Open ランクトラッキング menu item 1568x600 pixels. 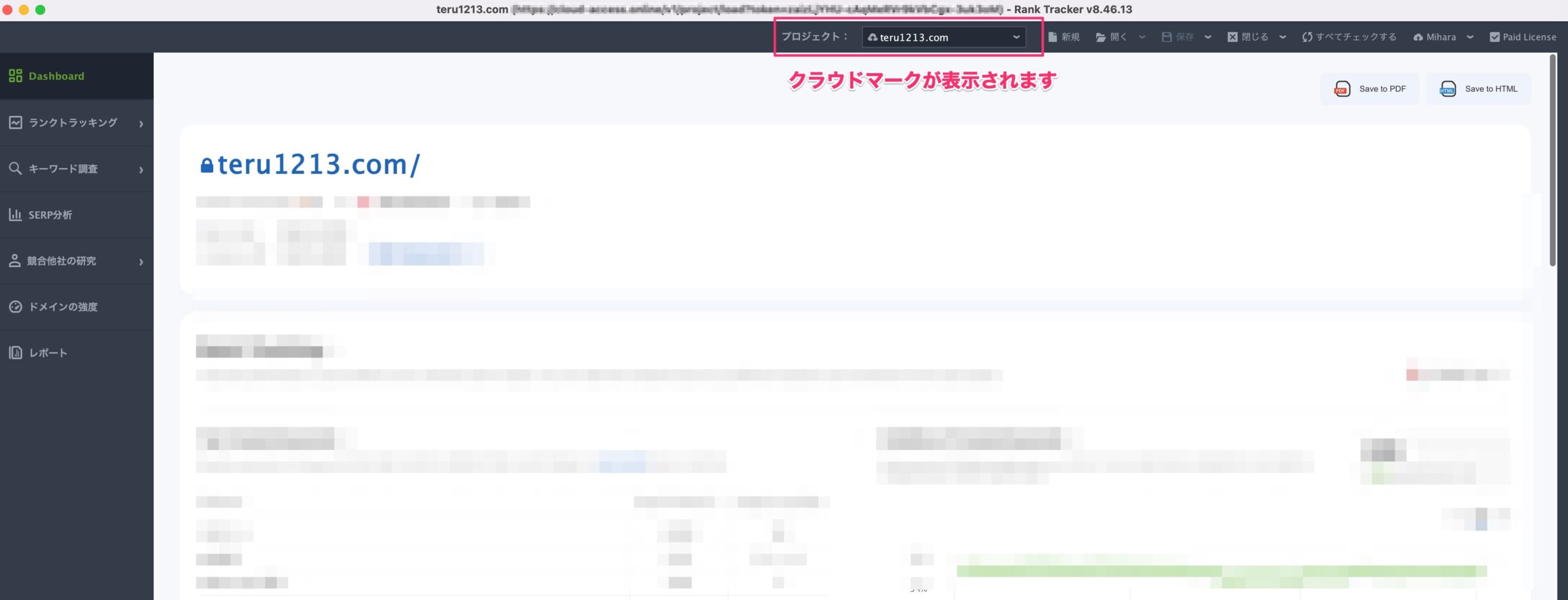coord(77,123)
